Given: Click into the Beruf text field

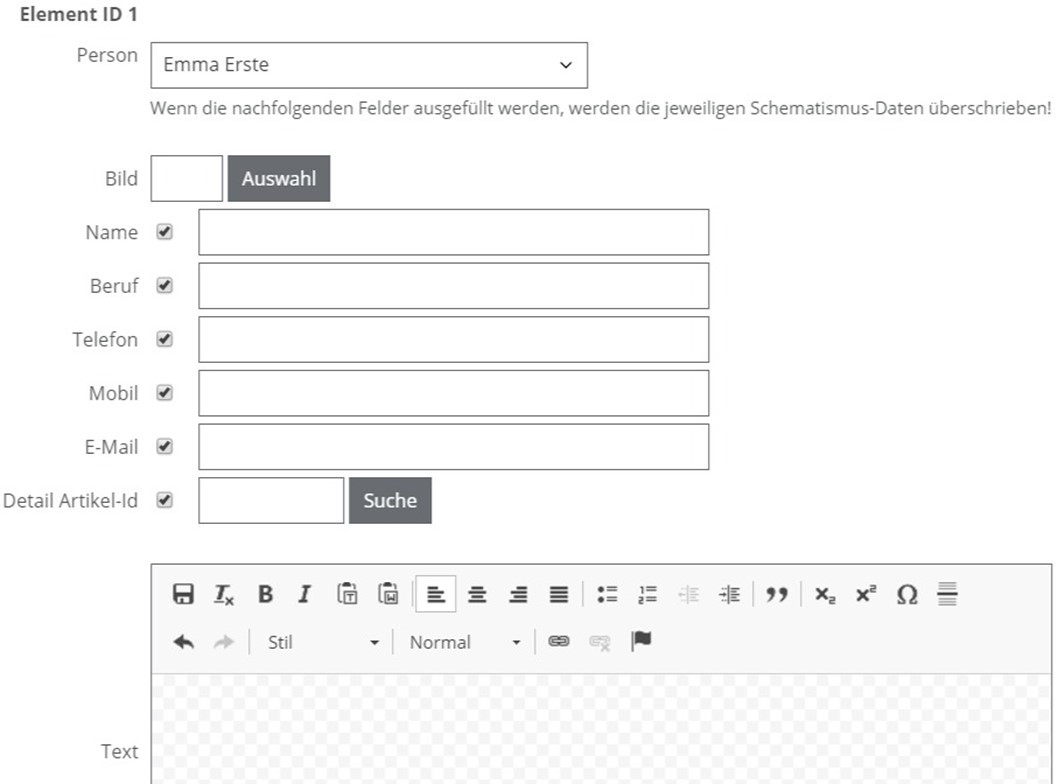Looking at the screenshot, I should coord(453,286).
